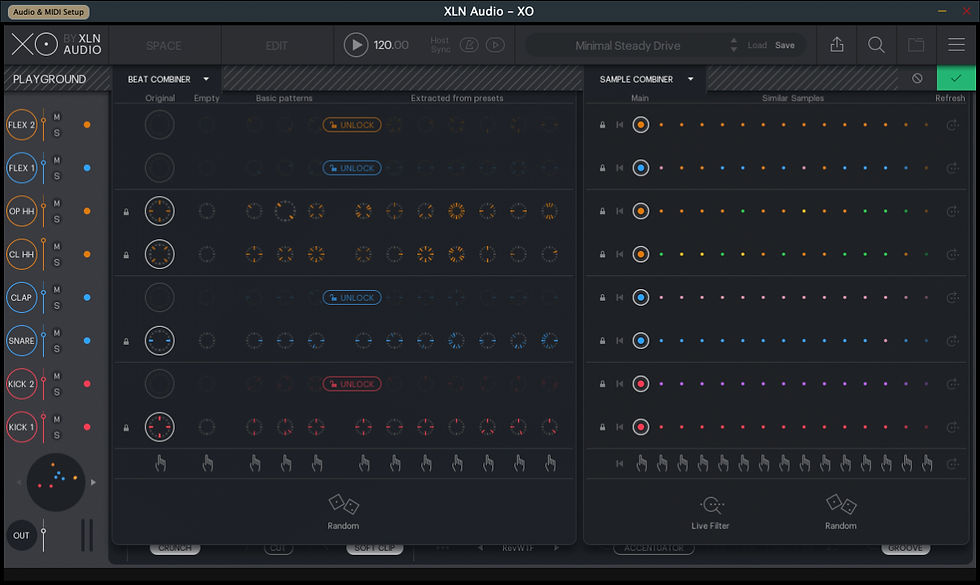Unlock the CLAP beat row
This screenshot has height=585, width=980.
point(352,298)
